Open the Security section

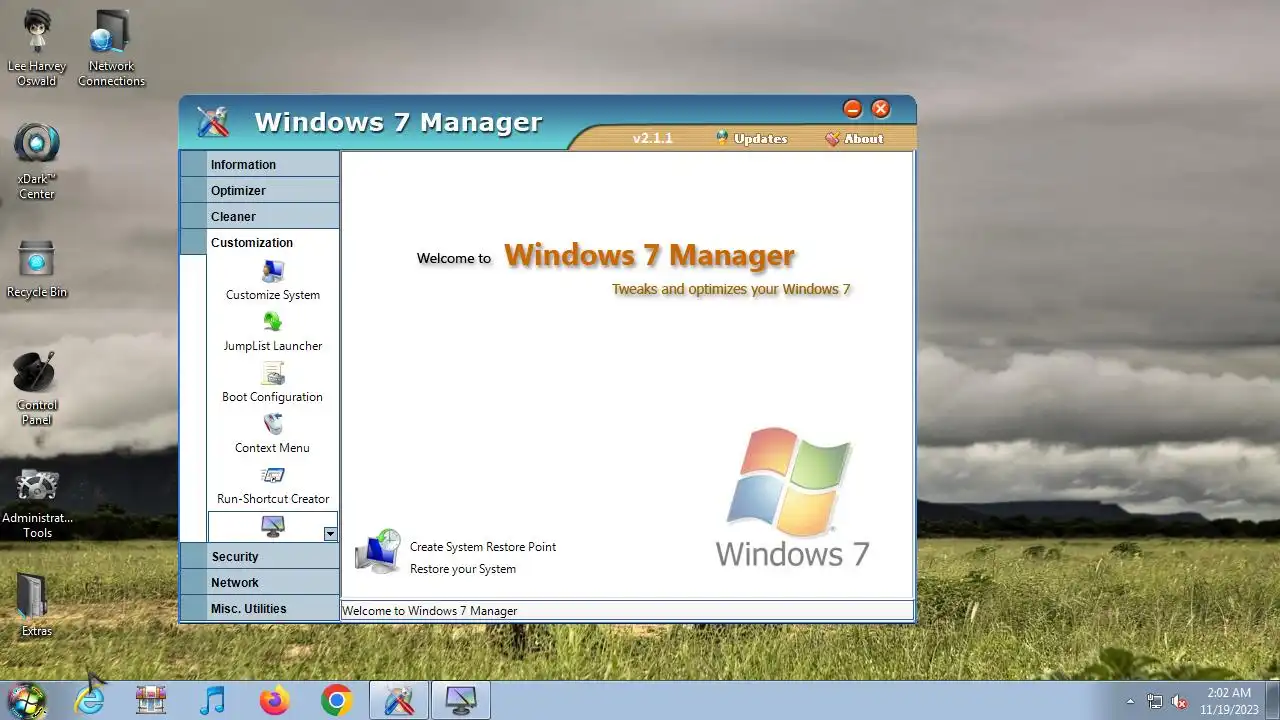click(x=260, y=556)
